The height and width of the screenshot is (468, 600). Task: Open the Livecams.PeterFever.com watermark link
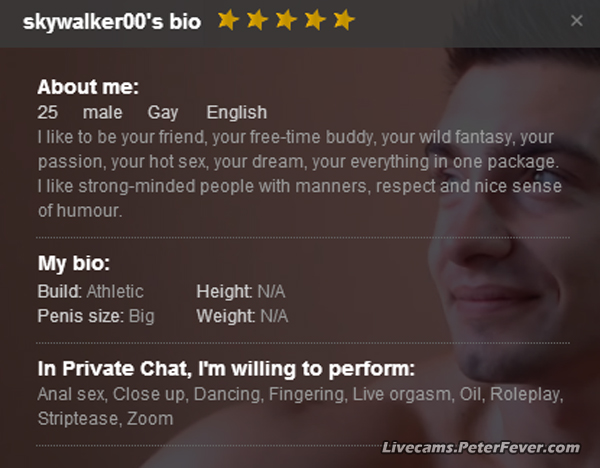[x=480, y=449]
